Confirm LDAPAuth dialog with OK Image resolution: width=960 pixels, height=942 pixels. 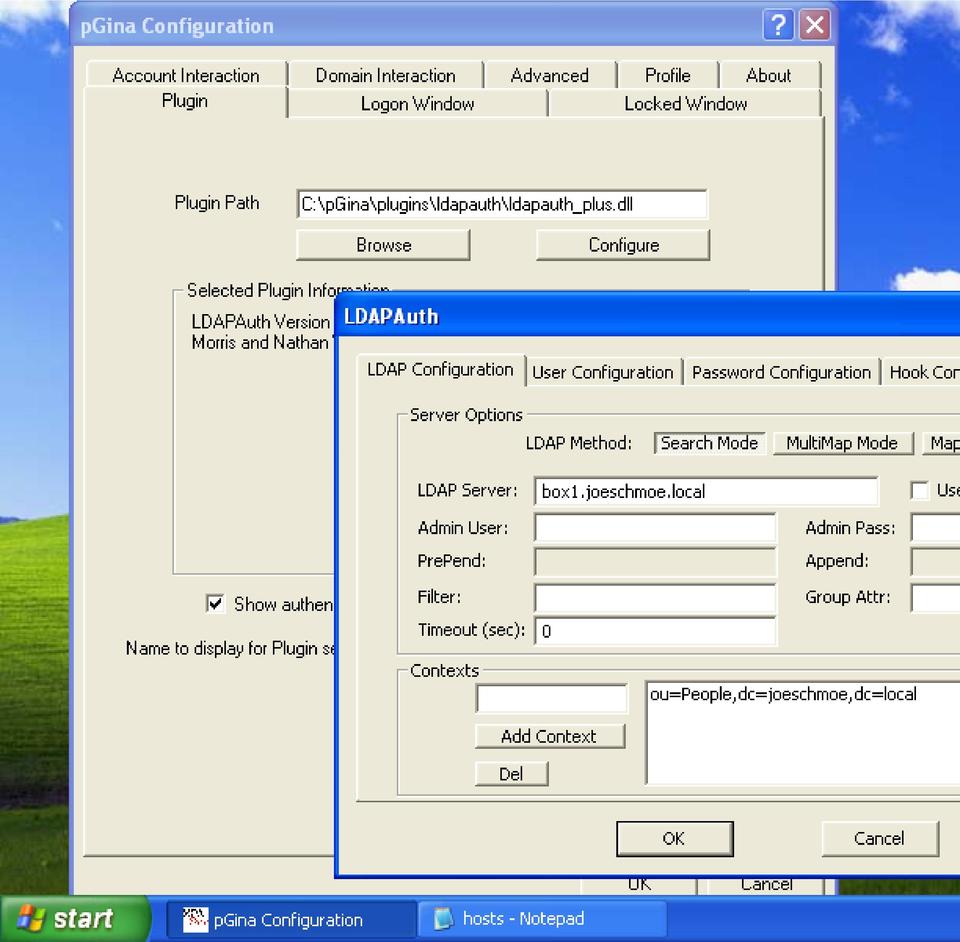click(x=674, y=839)
